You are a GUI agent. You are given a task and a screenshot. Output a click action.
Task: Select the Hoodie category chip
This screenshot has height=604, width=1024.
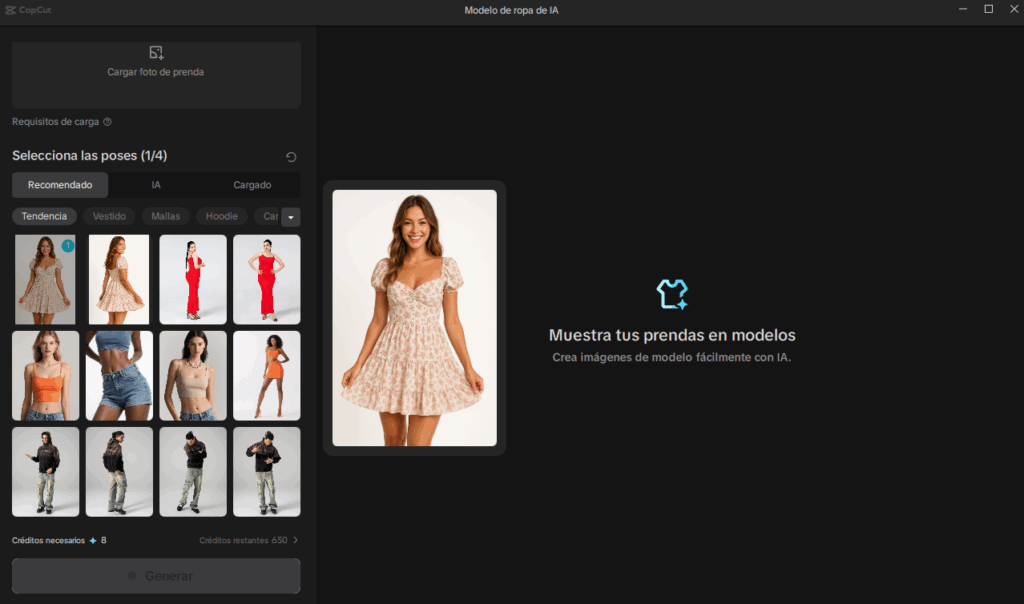pos(222,216)
